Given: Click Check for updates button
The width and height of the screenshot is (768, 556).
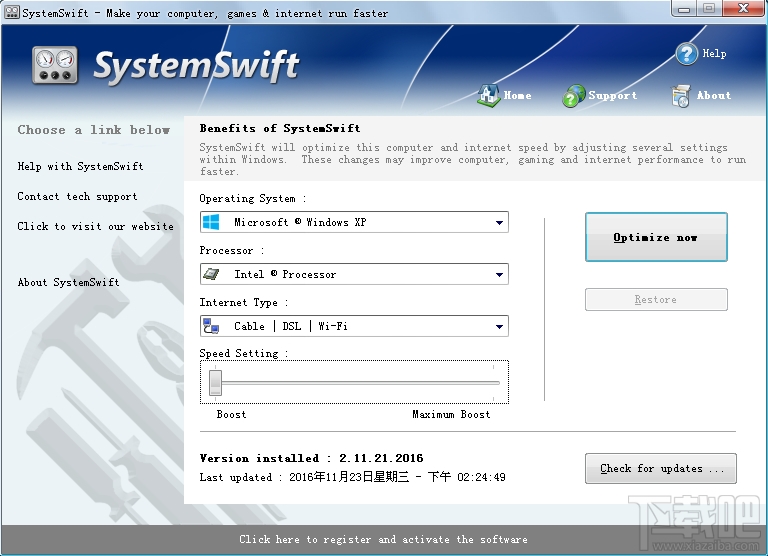Looking at the screenshot, I should pyautogui.click(x=661, y=468).
